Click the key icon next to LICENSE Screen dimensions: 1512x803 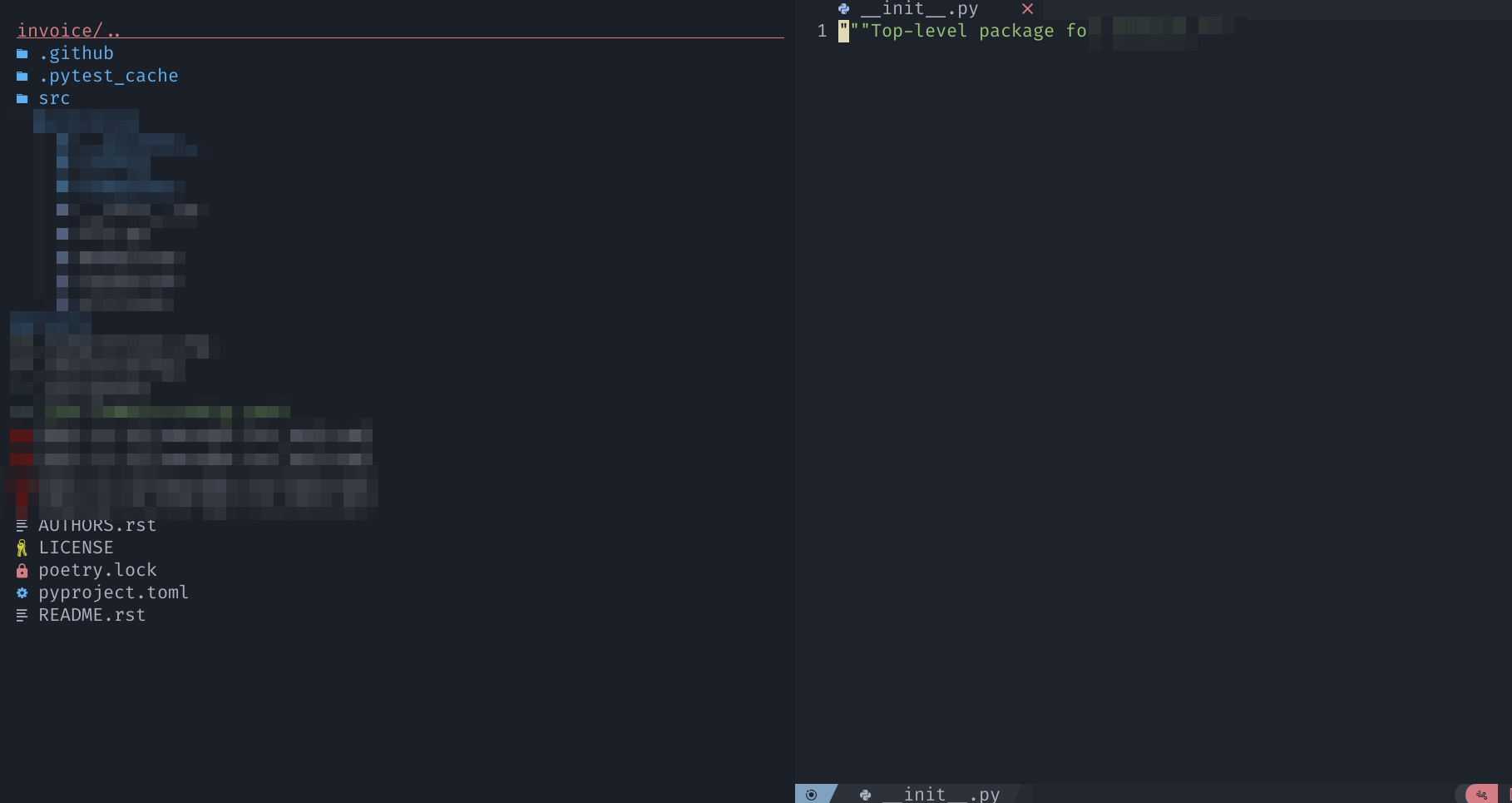tap(22, 548)
